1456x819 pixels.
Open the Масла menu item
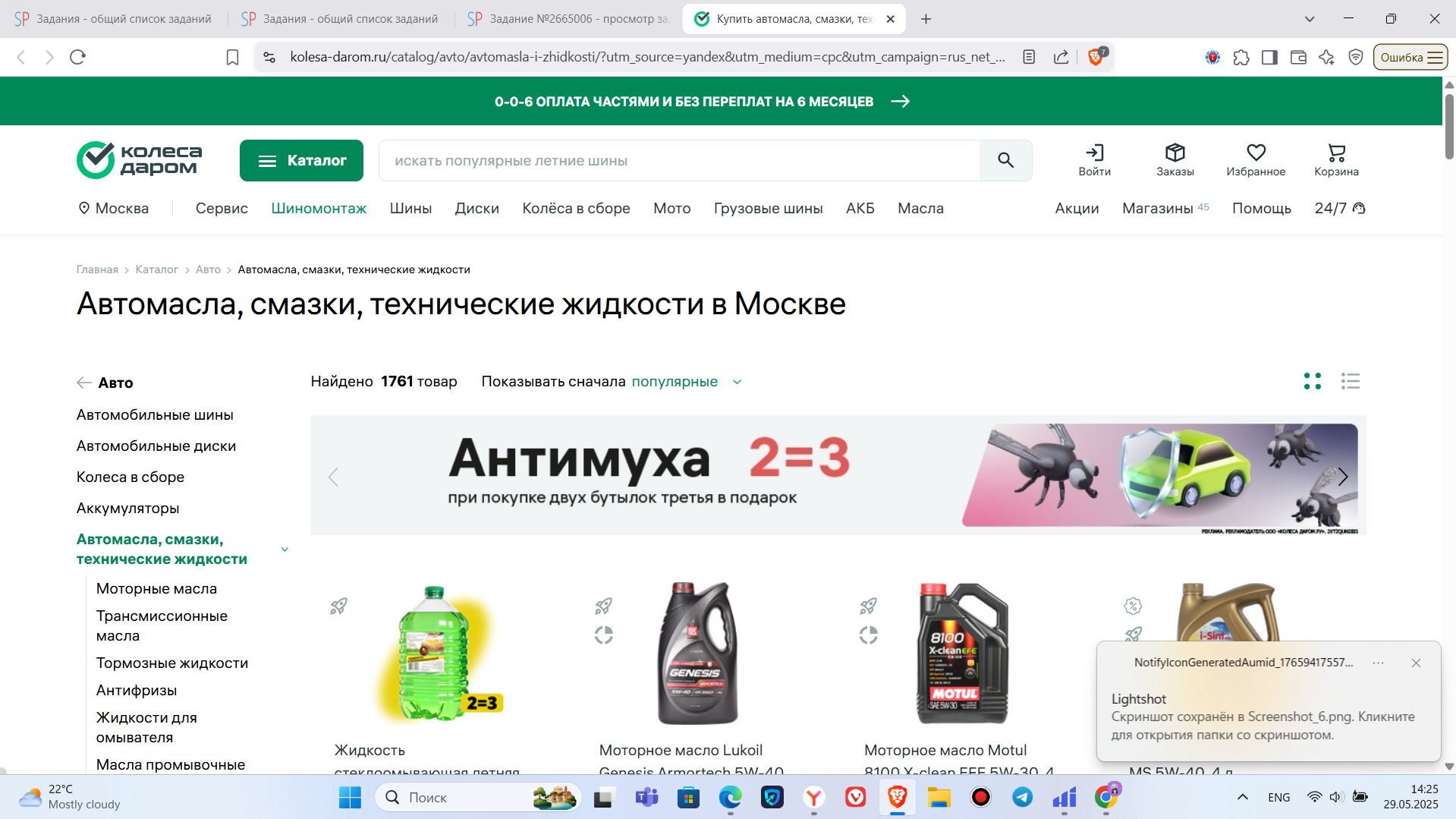click(x=920, y=208)
